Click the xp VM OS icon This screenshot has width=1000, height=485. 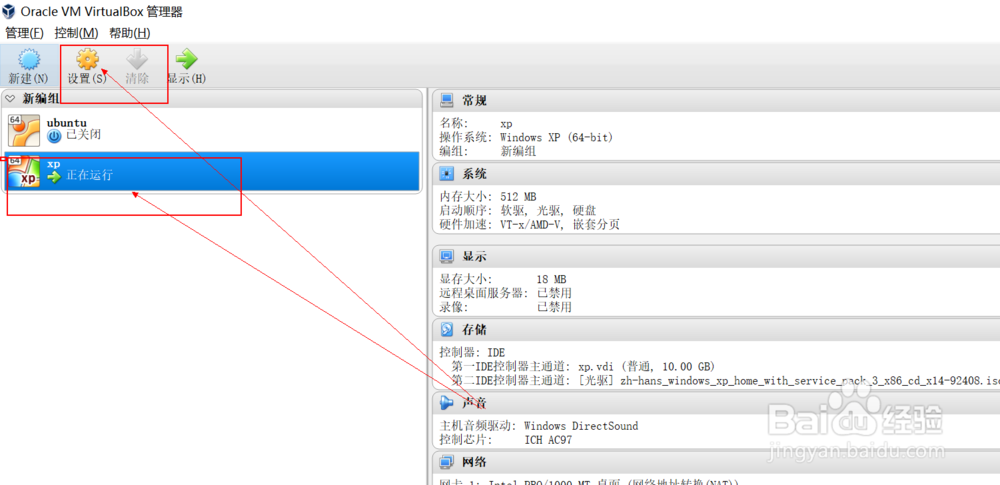(x=24, y=172)
